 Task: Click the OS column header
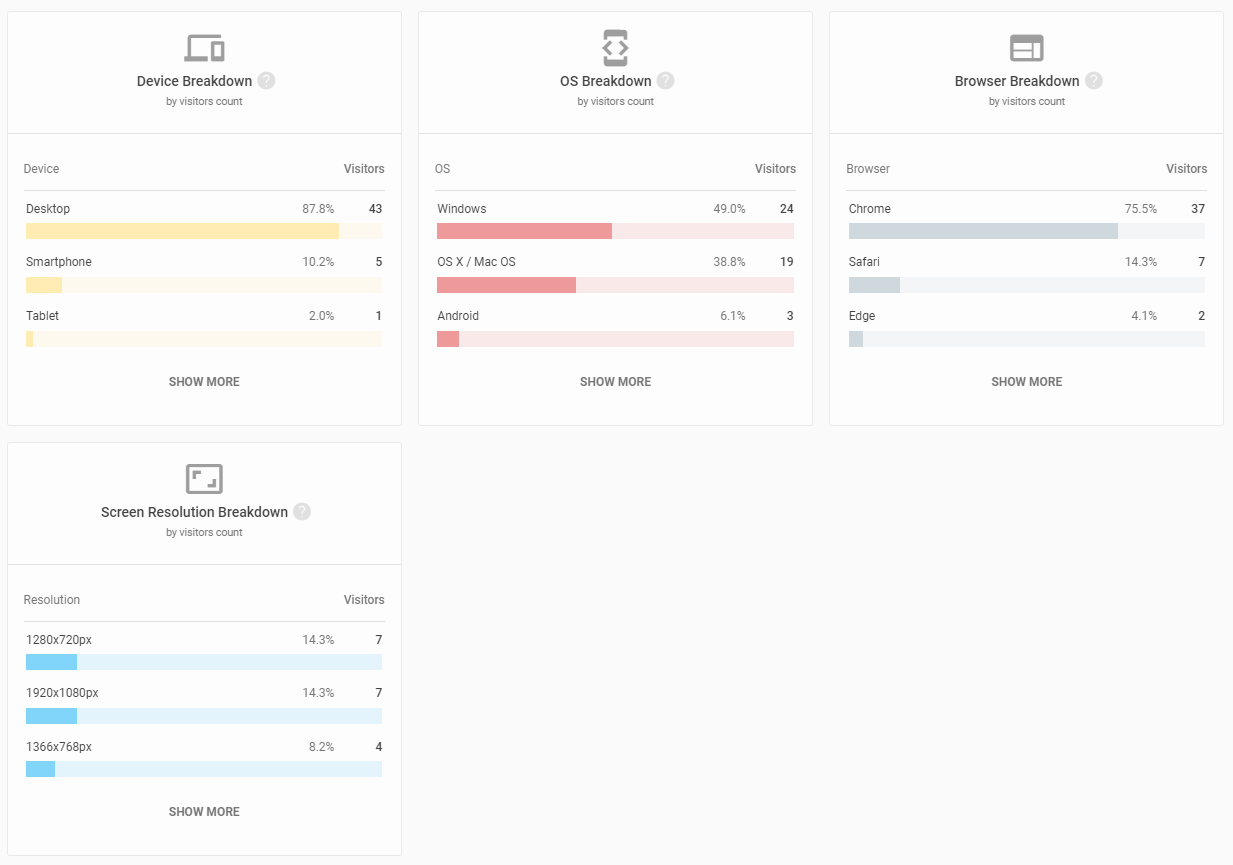coord(443,169)
